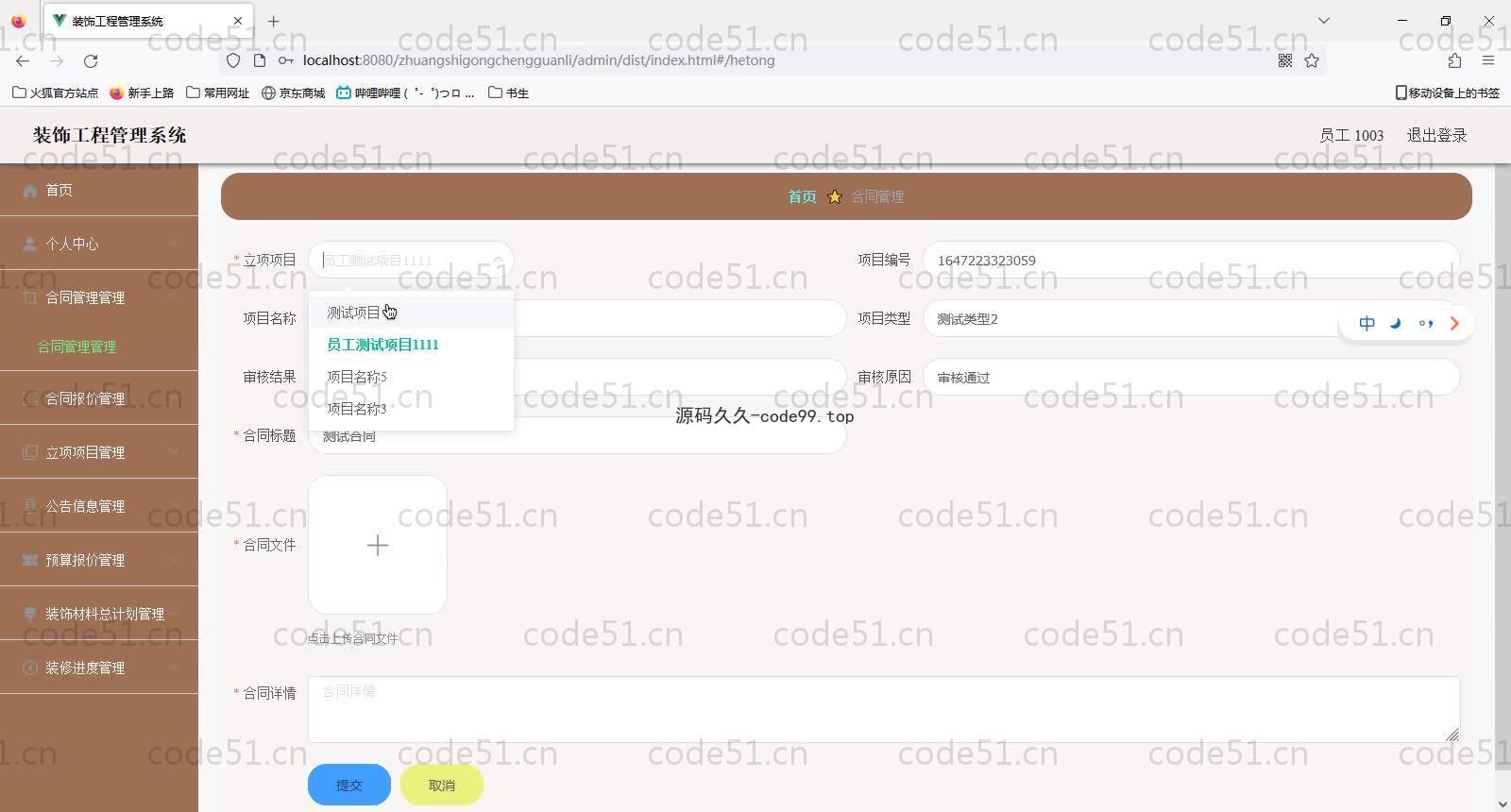This screenshot has width=1511, height=812.
Task: Click the 取消 cancel button
Action: tap(442, 785)
